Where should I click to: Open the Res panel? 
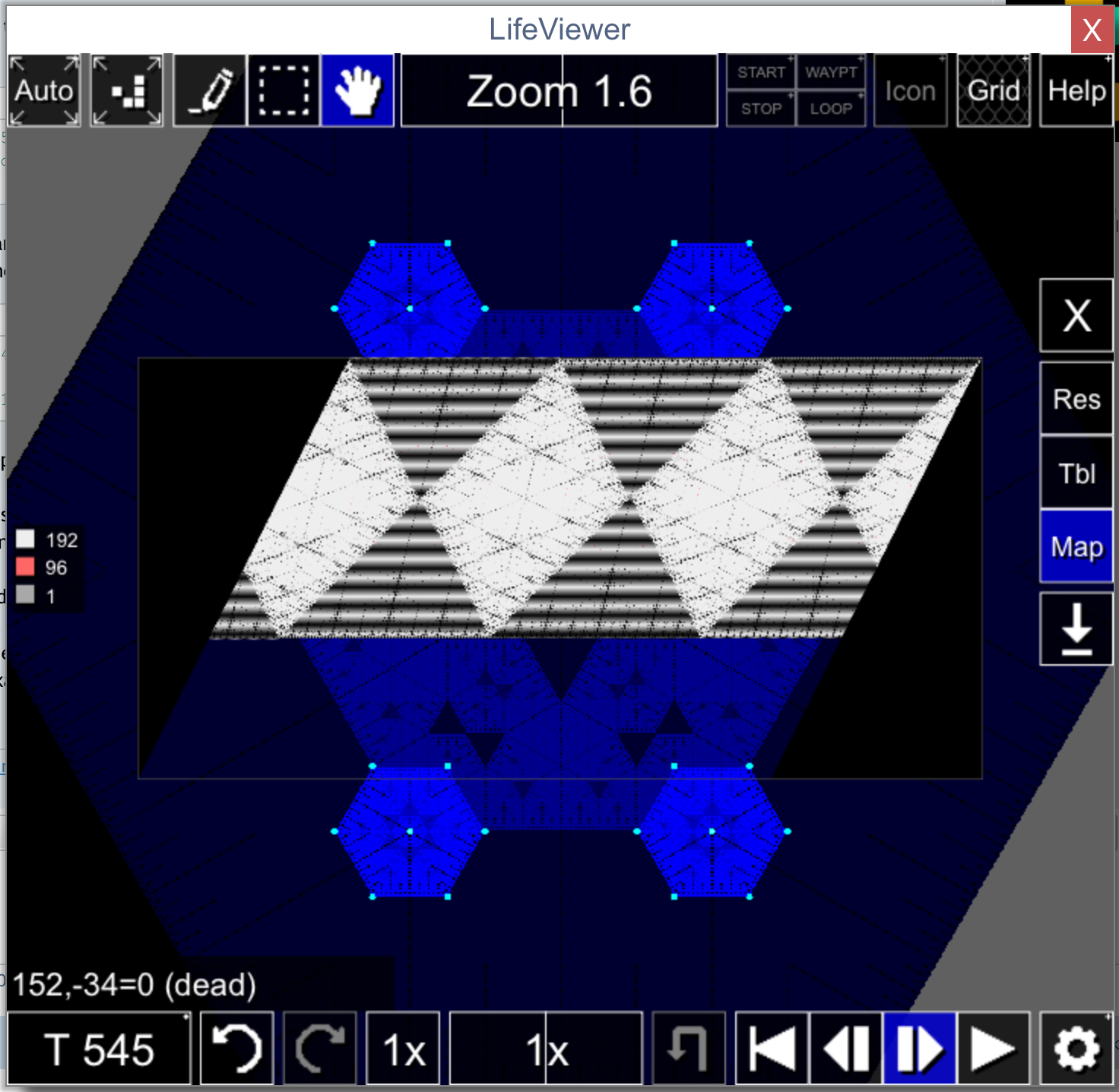pyautogui.click(x=1076, y=399)
